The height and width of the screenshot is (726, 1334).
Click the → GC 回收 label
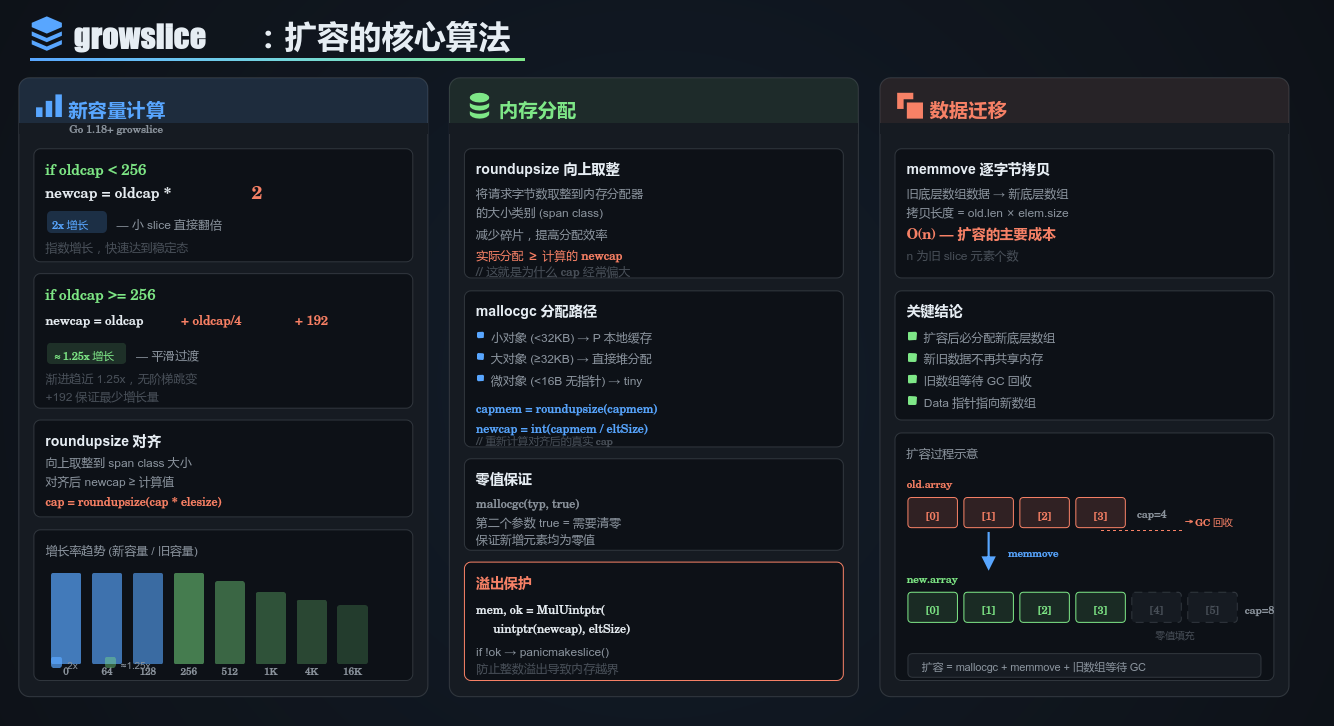(1208, 522)
